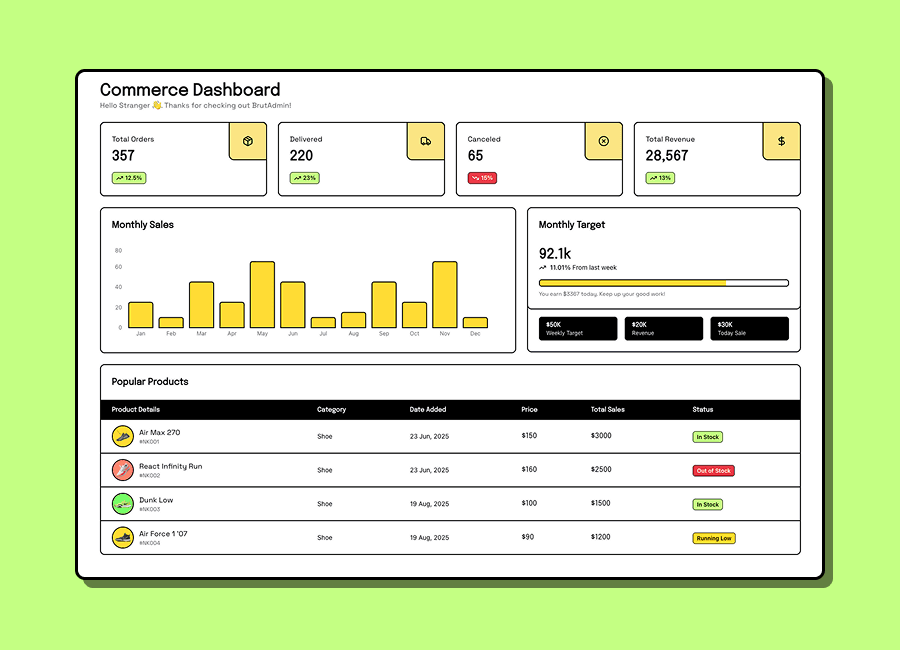The image size is (900, 650).
Task: Click the red 15% Canceled trend badge
Action: tap(482, 178)
